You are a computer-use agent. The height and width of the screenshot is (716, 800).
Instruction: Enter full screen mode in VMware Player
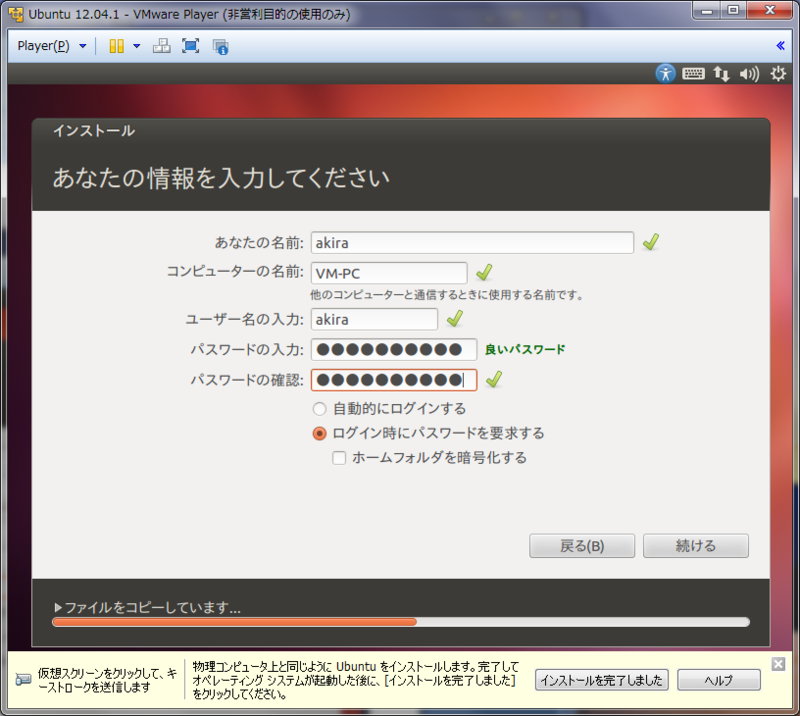[189, 46]
